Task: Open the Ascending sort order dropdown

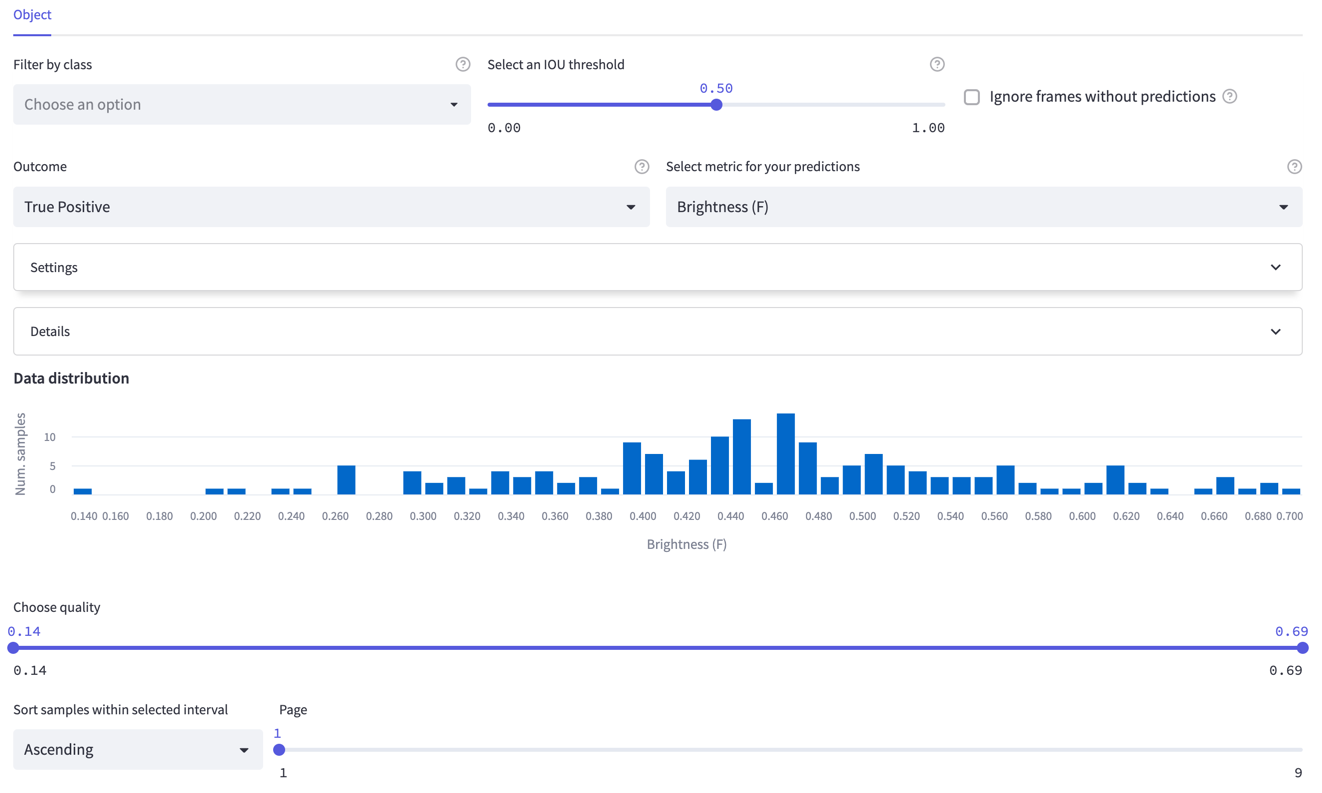Action: pos(137,749)
